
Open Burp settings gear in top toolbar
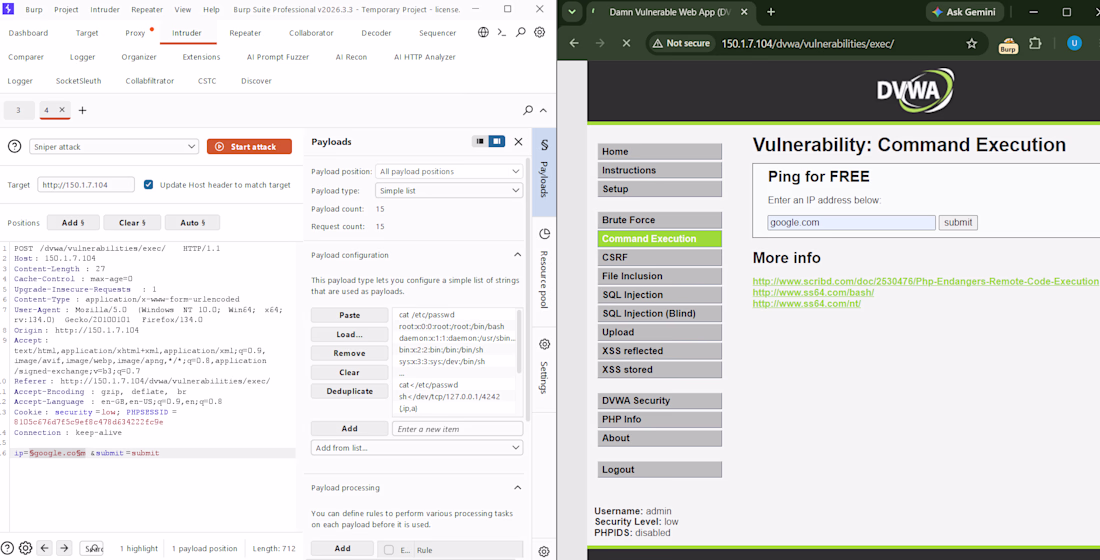[539, 32]
